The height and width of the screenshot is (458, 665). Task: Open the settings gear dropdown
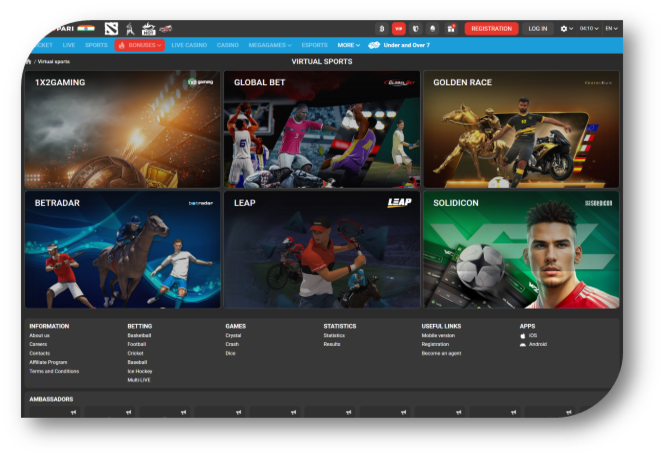(567, 29)
